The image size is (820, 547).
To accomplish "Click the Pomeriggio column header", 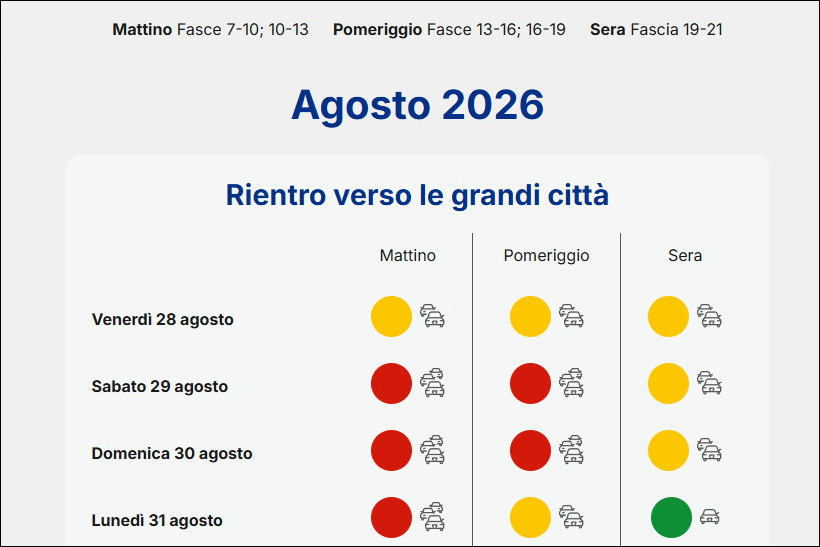I will pos(546,255).
